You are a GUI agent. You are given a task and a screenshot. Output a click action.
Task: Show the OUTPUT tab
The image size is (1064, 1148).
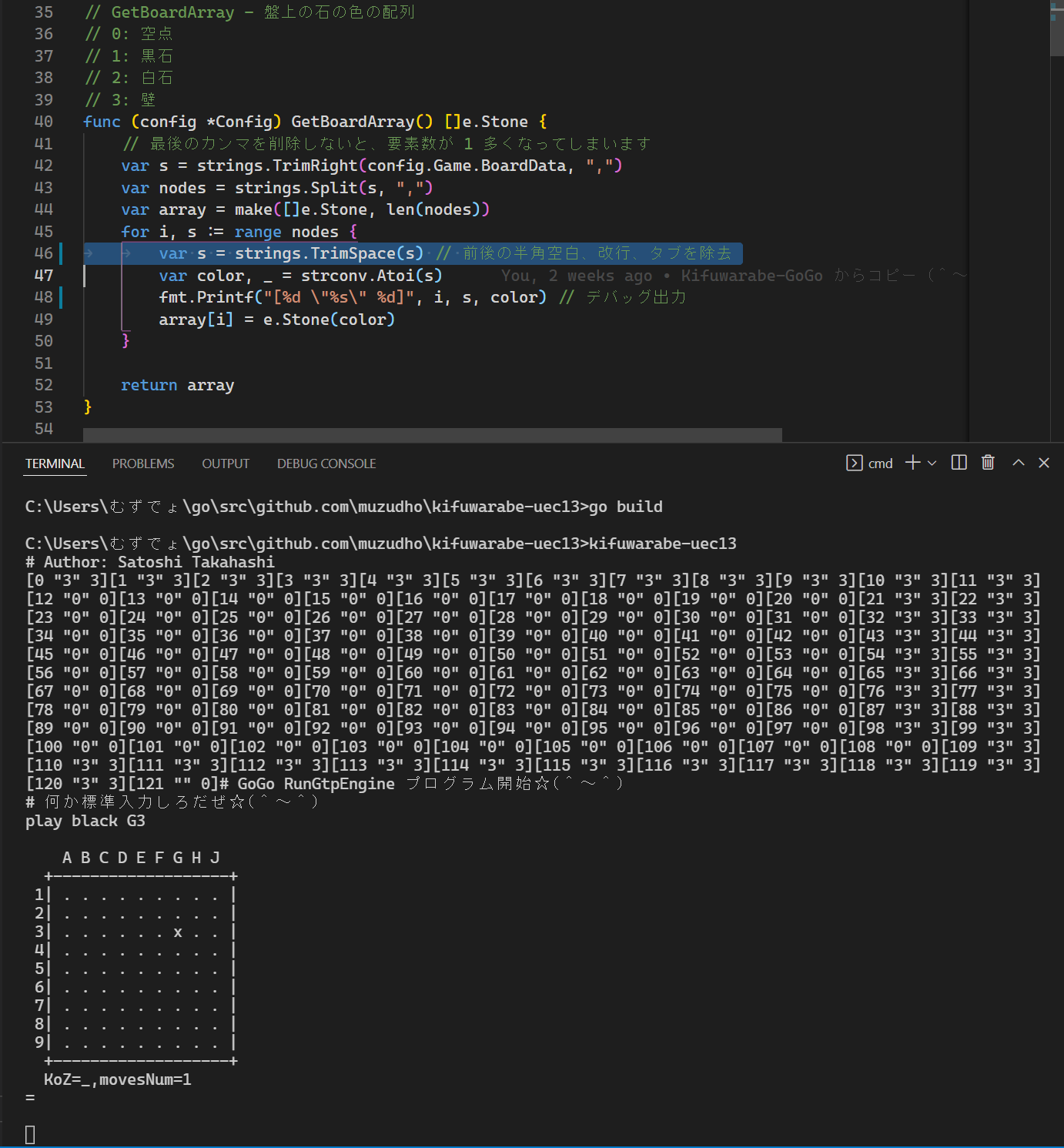pos(226,464)
